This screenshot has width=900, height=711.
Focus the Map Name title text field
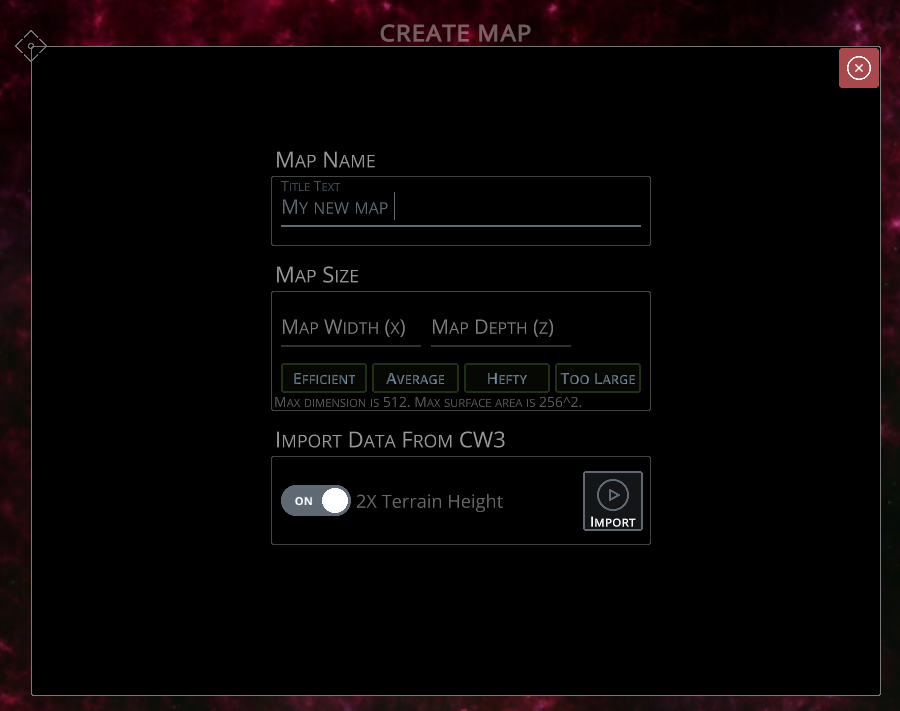460,207
